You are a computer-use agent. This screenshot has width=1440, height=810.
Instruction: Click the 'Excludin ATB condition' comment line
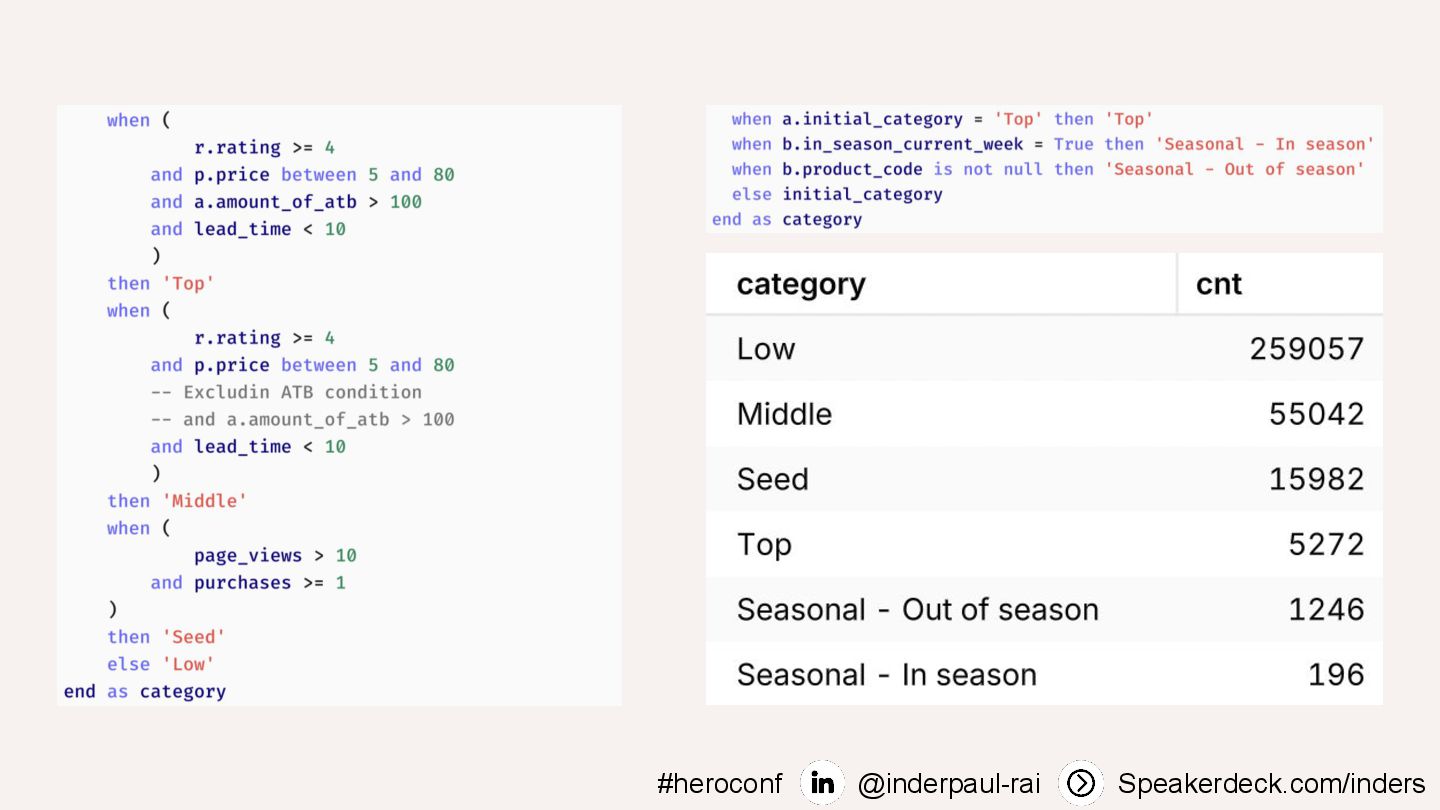click(286, 392)
